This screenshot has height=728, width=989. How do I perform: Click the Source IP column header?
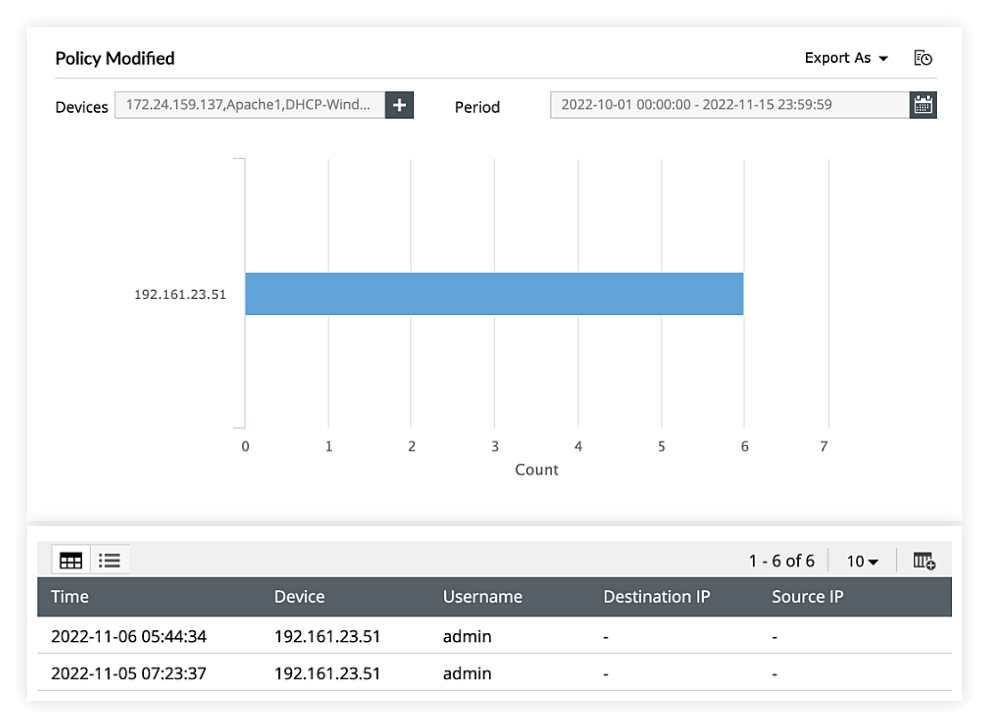click(807, 596)
